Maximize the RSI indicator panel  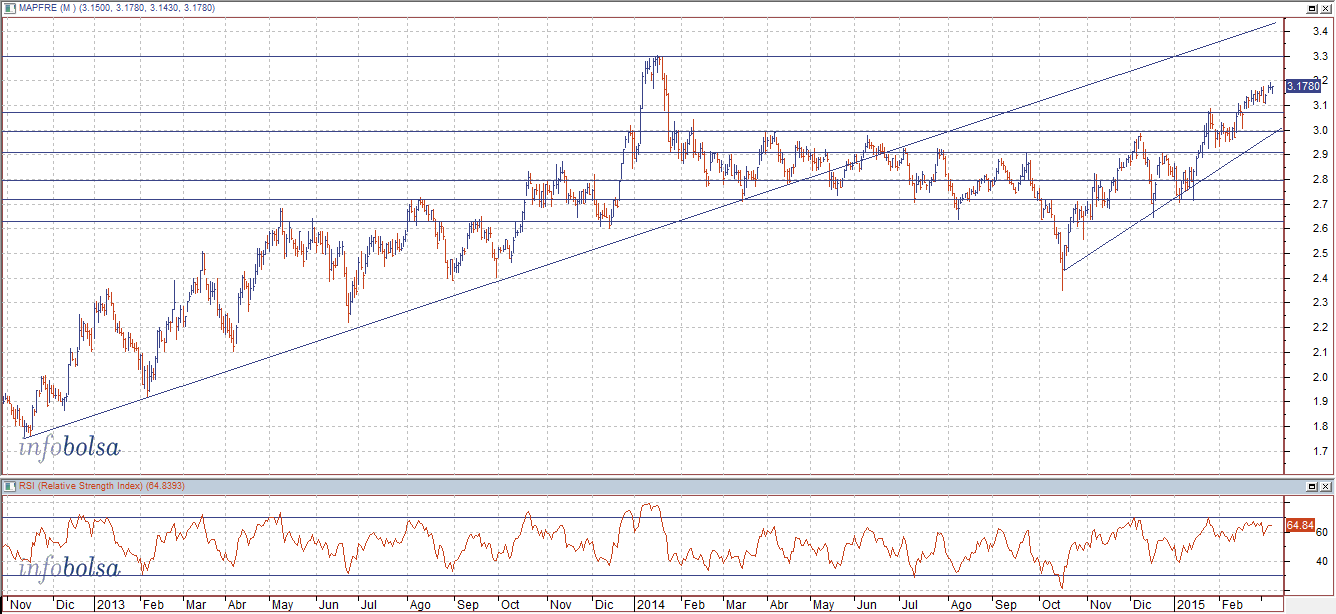click(x=1311, y=485)
